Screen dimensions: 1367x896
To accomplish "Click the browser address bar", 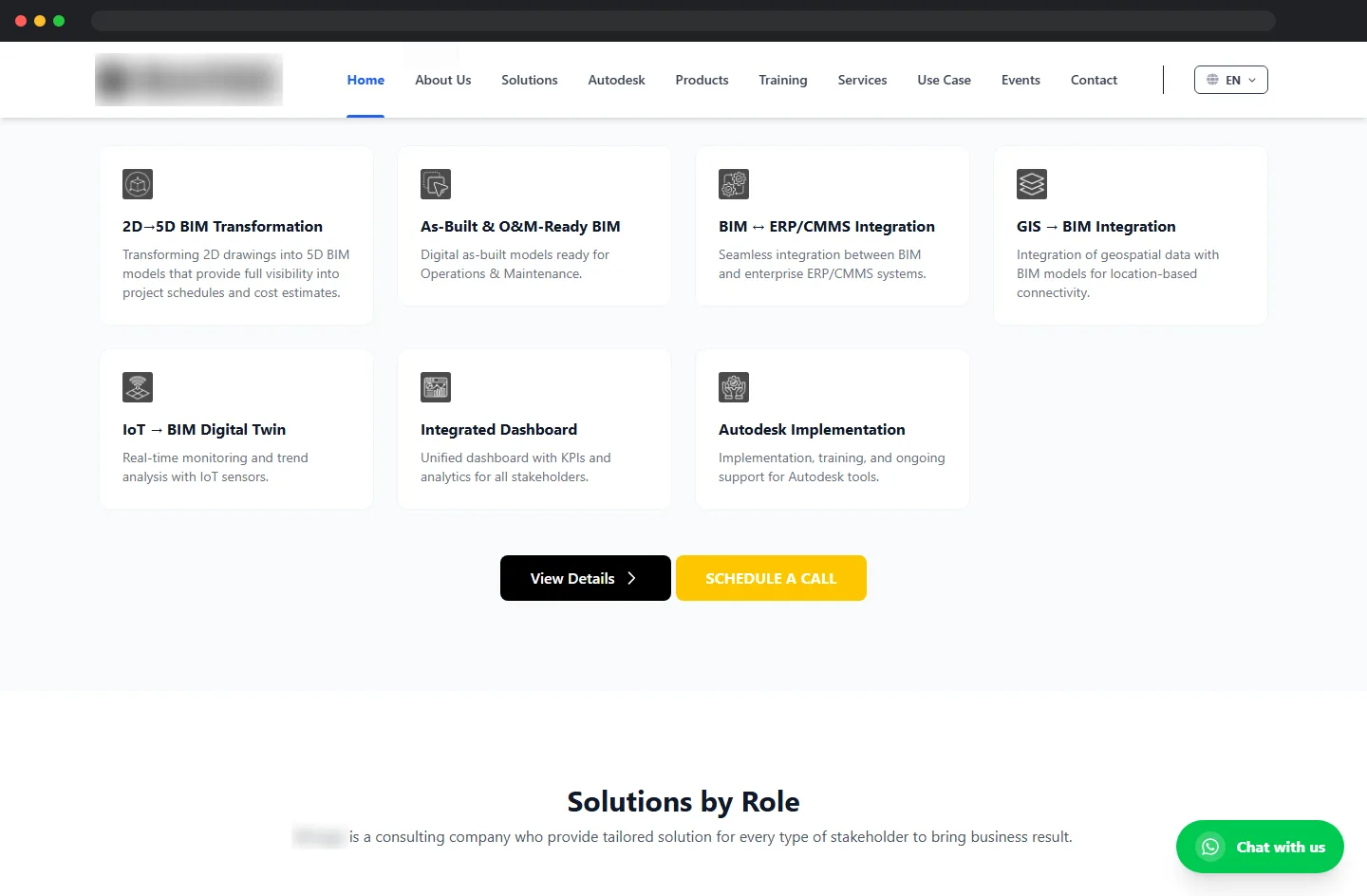I will (683, 21).
